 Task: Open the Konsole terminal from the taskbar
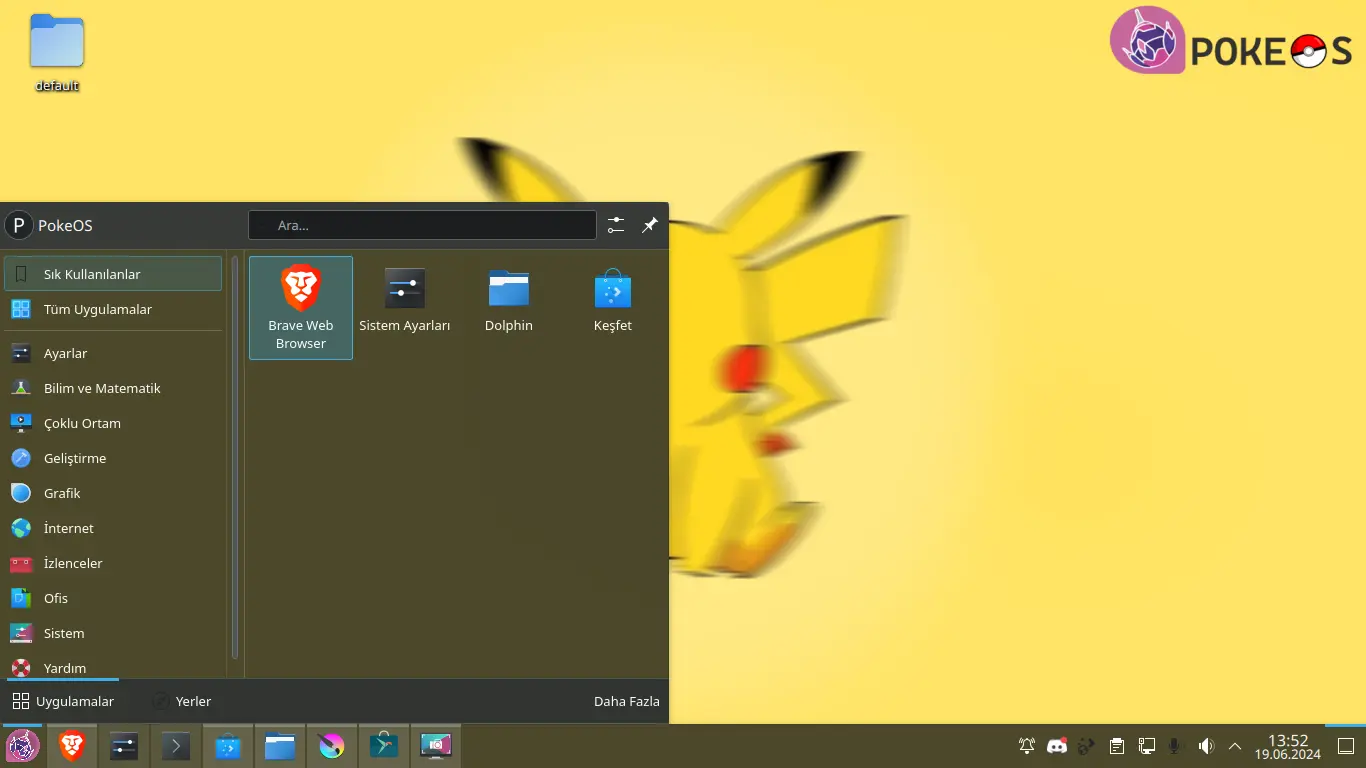tap(176, 746)
